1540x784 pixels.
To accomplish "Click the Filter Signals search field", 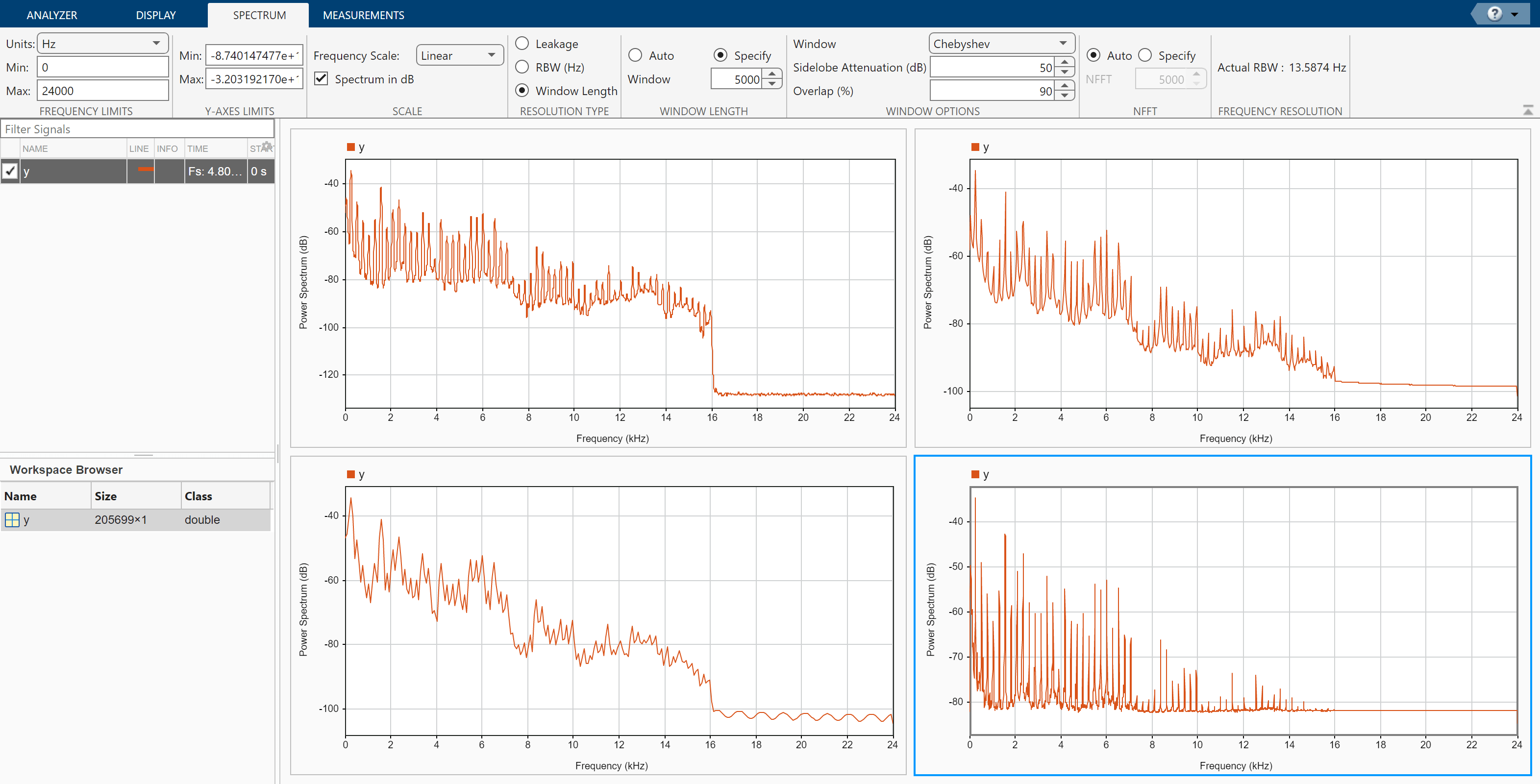I will (138, 129).
